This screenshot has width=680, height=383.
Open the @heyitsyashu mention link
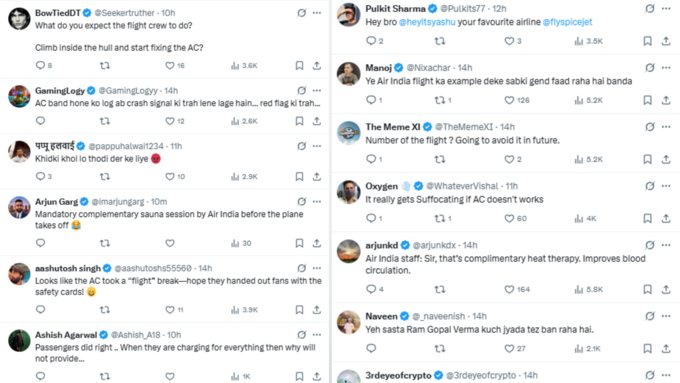pyautogui.click(x=427, y=22)
